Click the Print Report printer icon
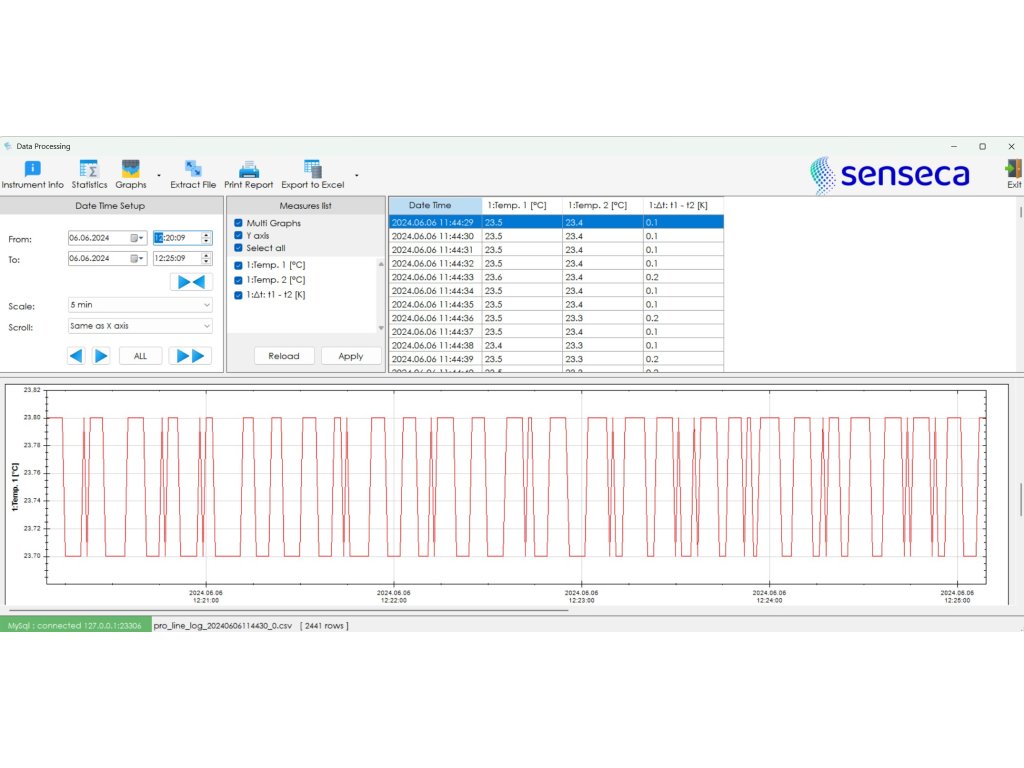 pos(248,170)
